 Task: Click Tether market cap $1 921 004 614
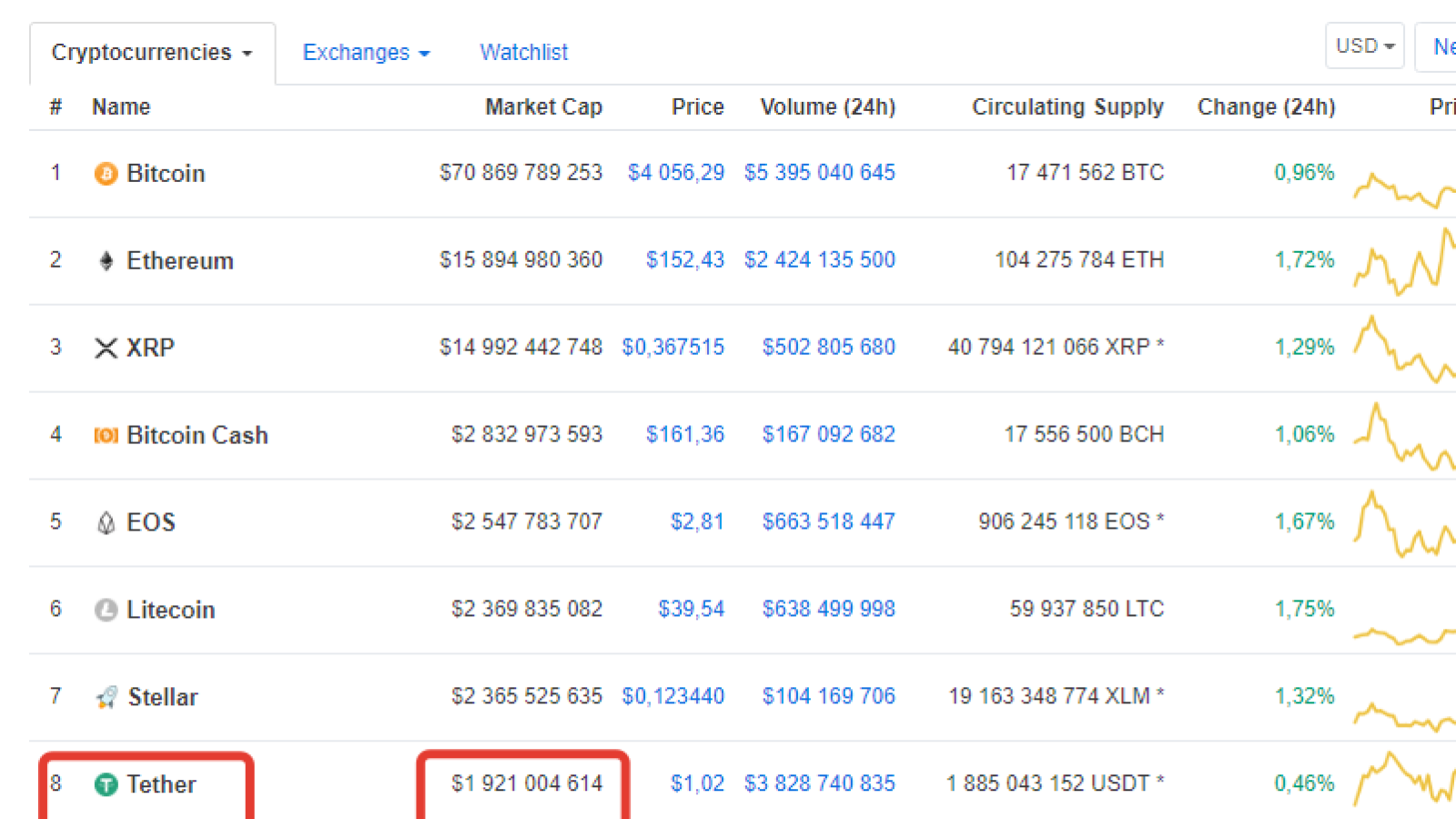point(527,784)
